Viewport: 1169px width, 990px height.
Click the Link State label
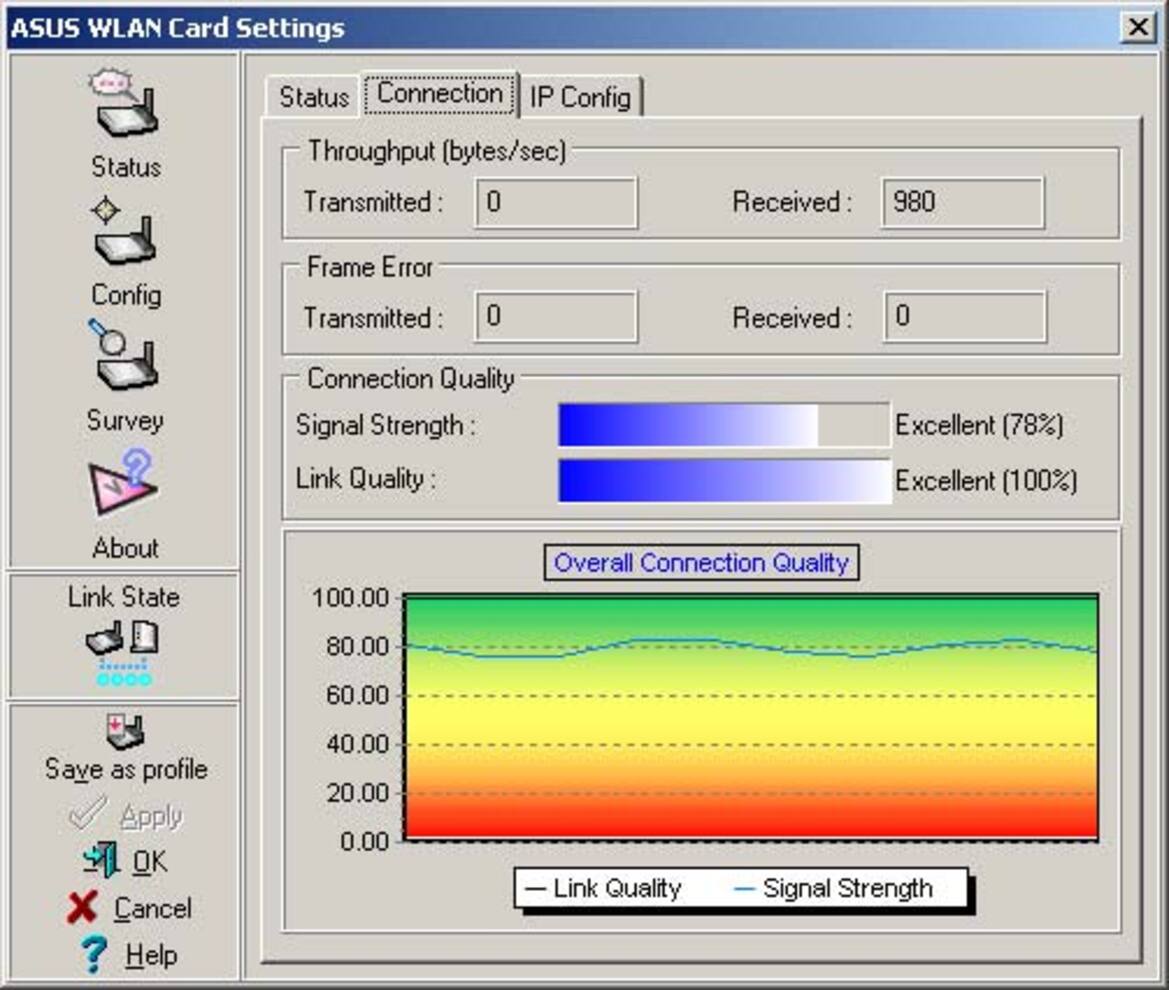(124, 597)
